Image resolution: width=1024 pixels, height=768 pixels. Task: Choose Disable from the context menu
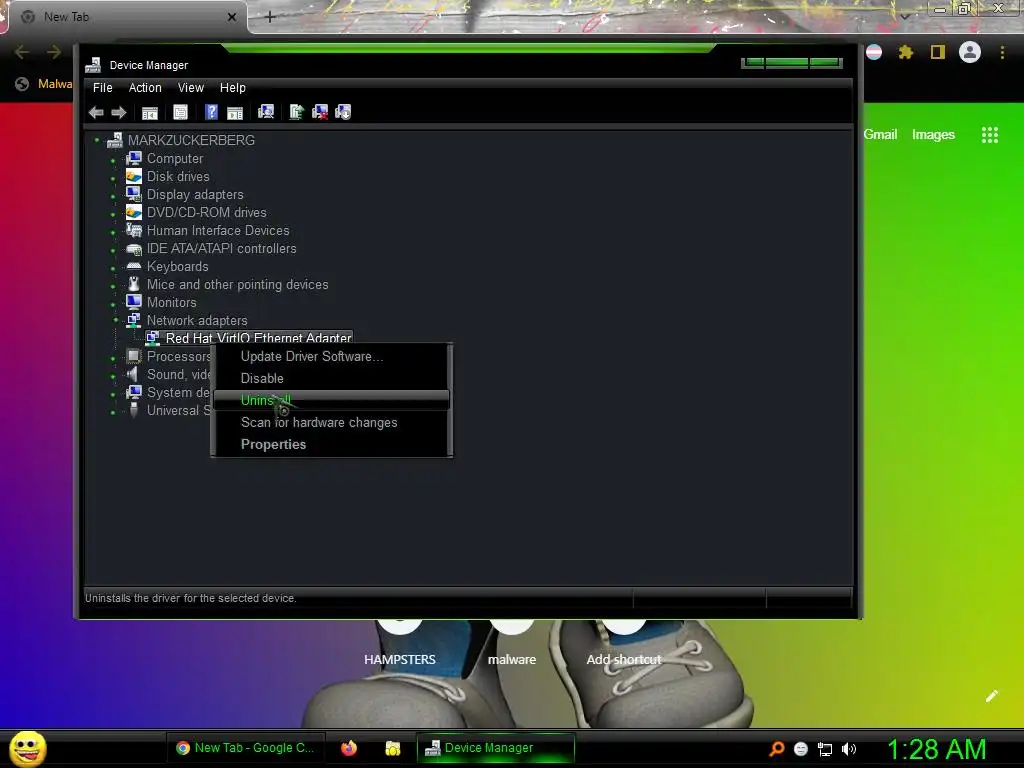coord(332,378)
